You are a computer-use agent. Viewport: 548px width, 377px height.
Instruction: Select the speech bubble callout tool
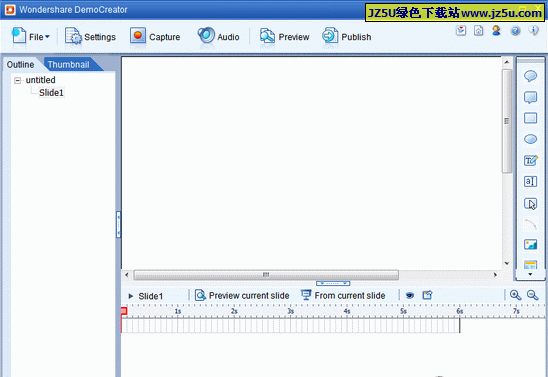[530, 76]
